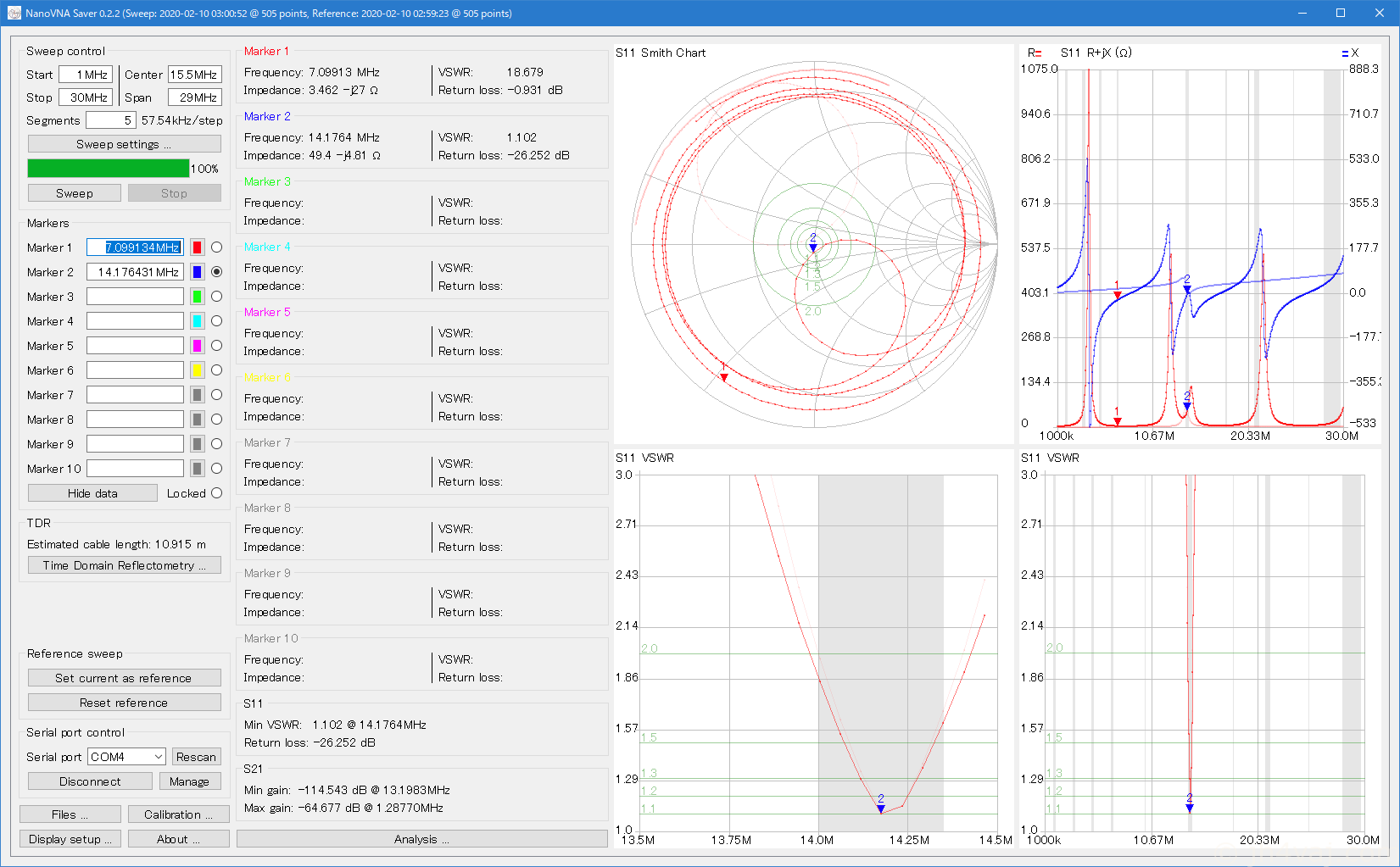Change Marker 7 grey color swatch
This screenshot has width=1400, height=867.
coord(197,395)
